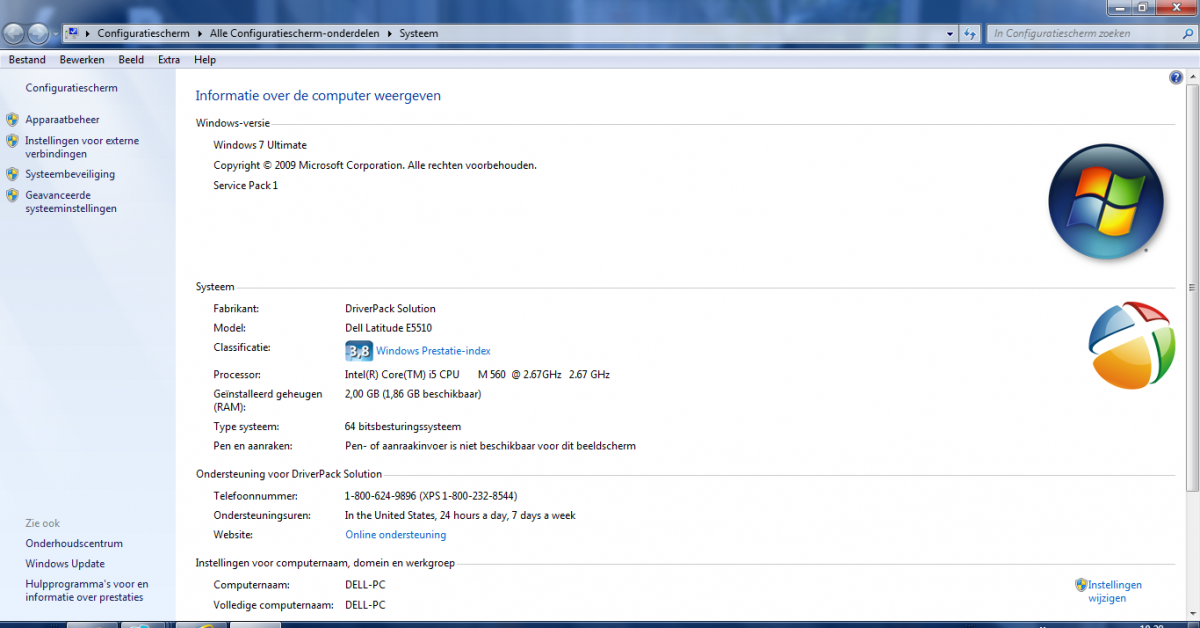Open the Beeld menu
This screenshot has width=1200, height=628.
131,60
